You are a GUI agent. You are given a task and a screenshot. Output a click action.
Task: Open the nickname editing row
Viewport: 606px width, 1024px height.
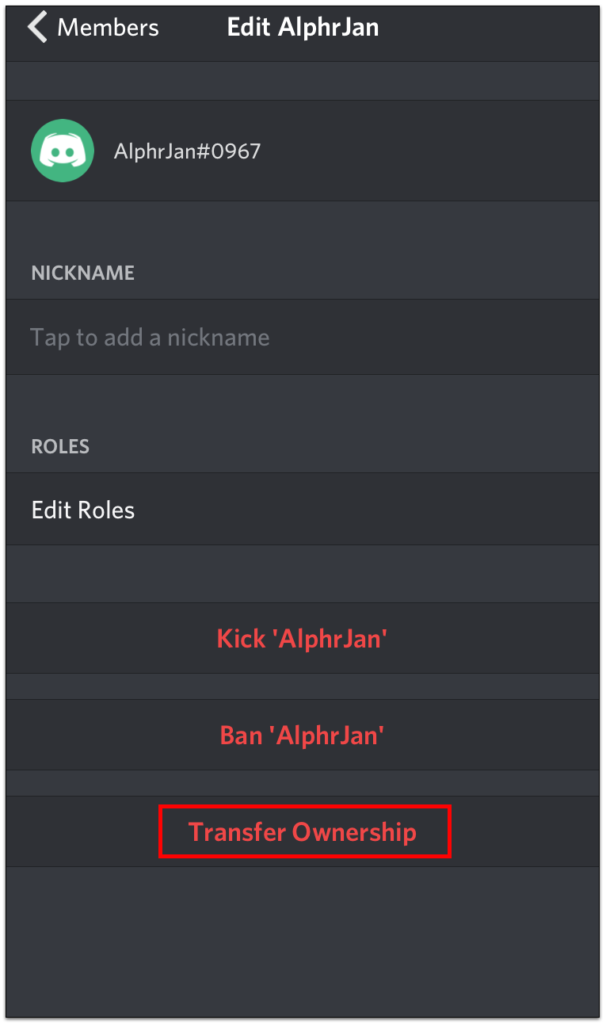(150, 337)
